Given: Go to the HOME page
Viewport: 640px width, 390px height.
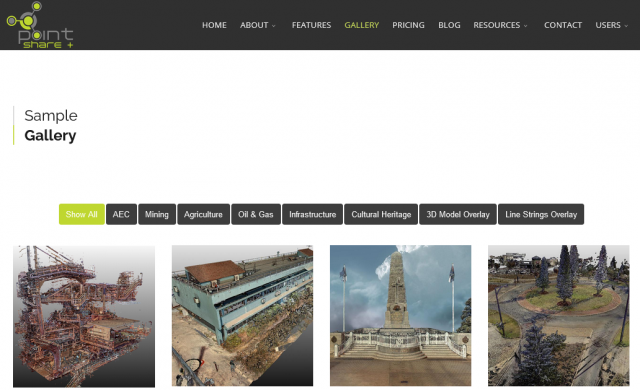Looking at the screenshot, I should 214,25.
